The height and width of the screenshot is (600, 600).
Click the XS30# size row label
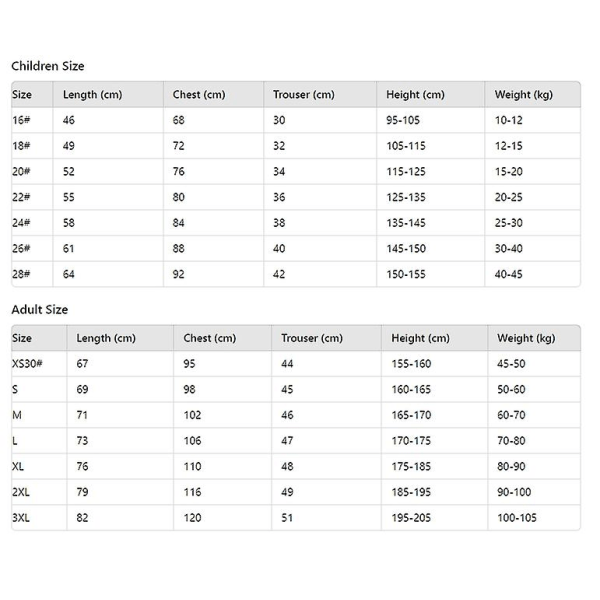[28, 364]
